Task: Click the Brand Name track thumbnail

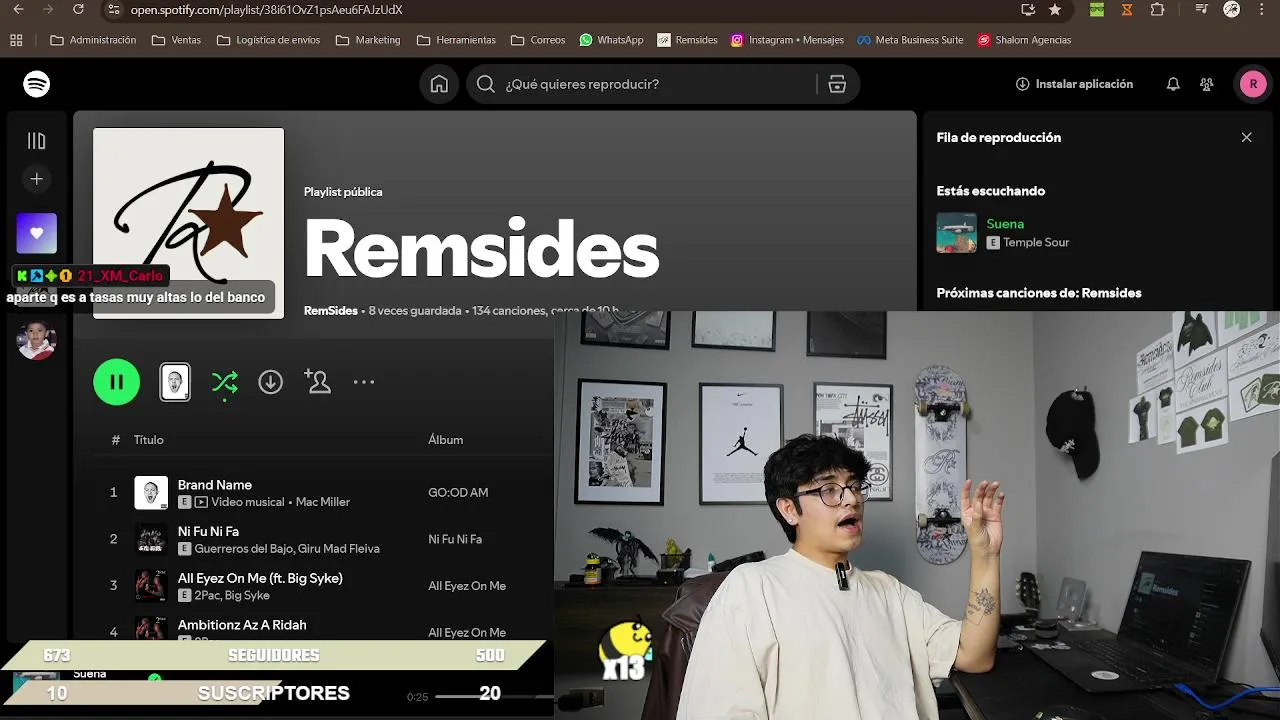Action: click(x=151, y=492)
